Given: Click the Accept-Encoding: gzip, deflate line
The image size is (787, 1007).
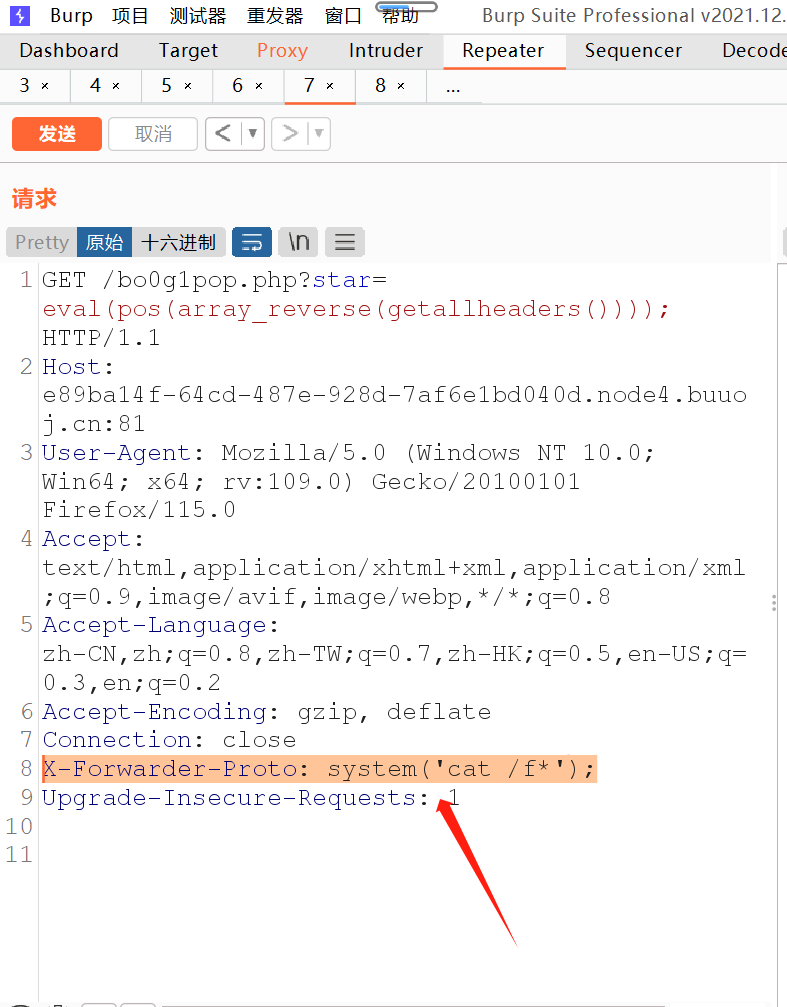Looking at the screenshot, I should pyautogui.click(x=267, y=712).
